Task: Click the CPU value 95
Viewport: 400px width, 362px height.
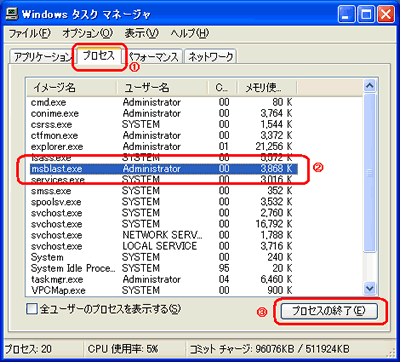Action: [x=224, y=268]
